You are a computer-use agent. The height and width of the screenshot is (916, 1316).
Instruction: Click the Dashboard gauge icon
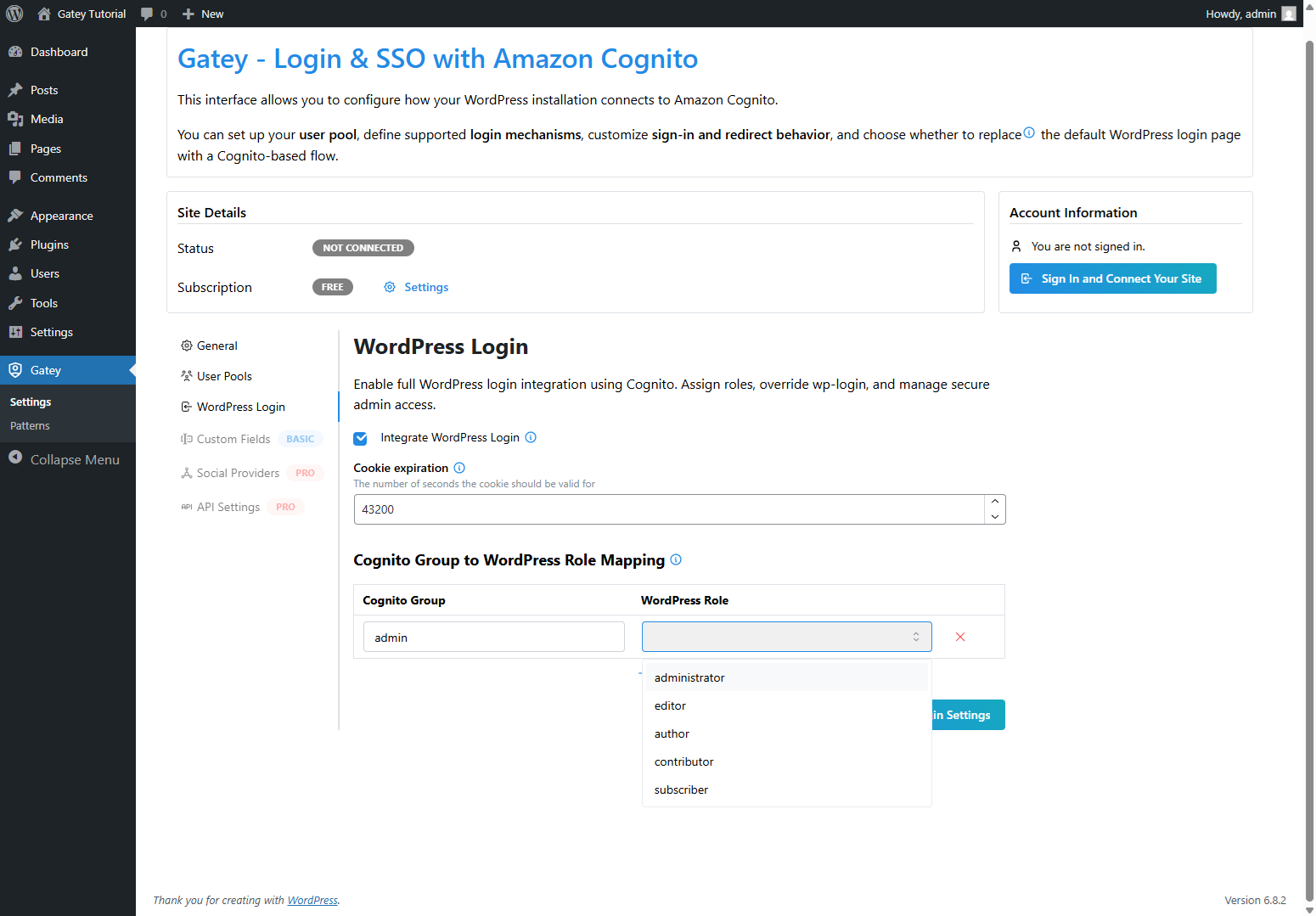pyautogui.click(x=15, y=52)
